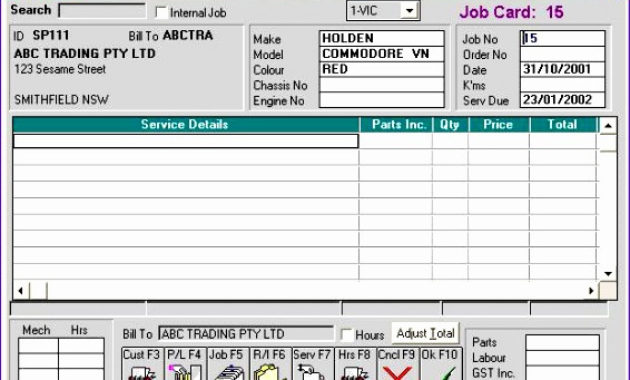The width and height of the screenshot is (630, 380).
Task: Click the first Mech entry cell
Action: coord(38,346)
